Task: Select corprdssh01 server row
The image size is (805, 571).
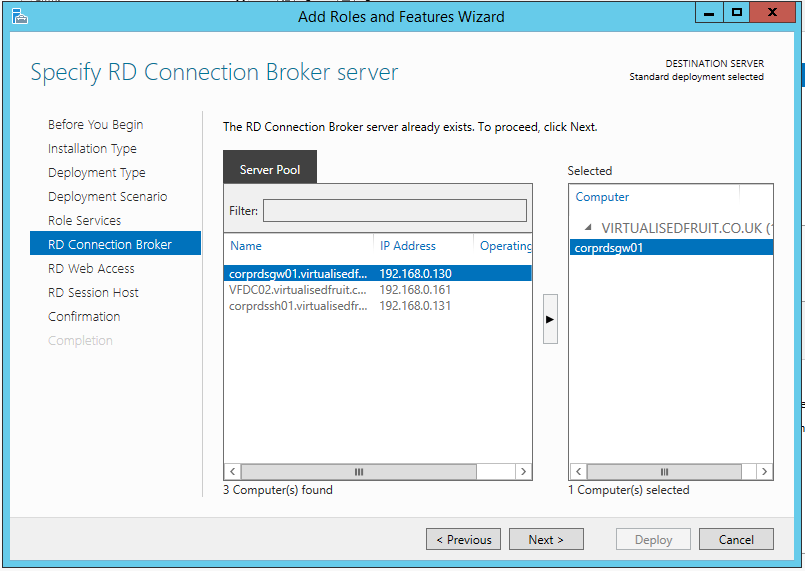Action: pos(298,306)
